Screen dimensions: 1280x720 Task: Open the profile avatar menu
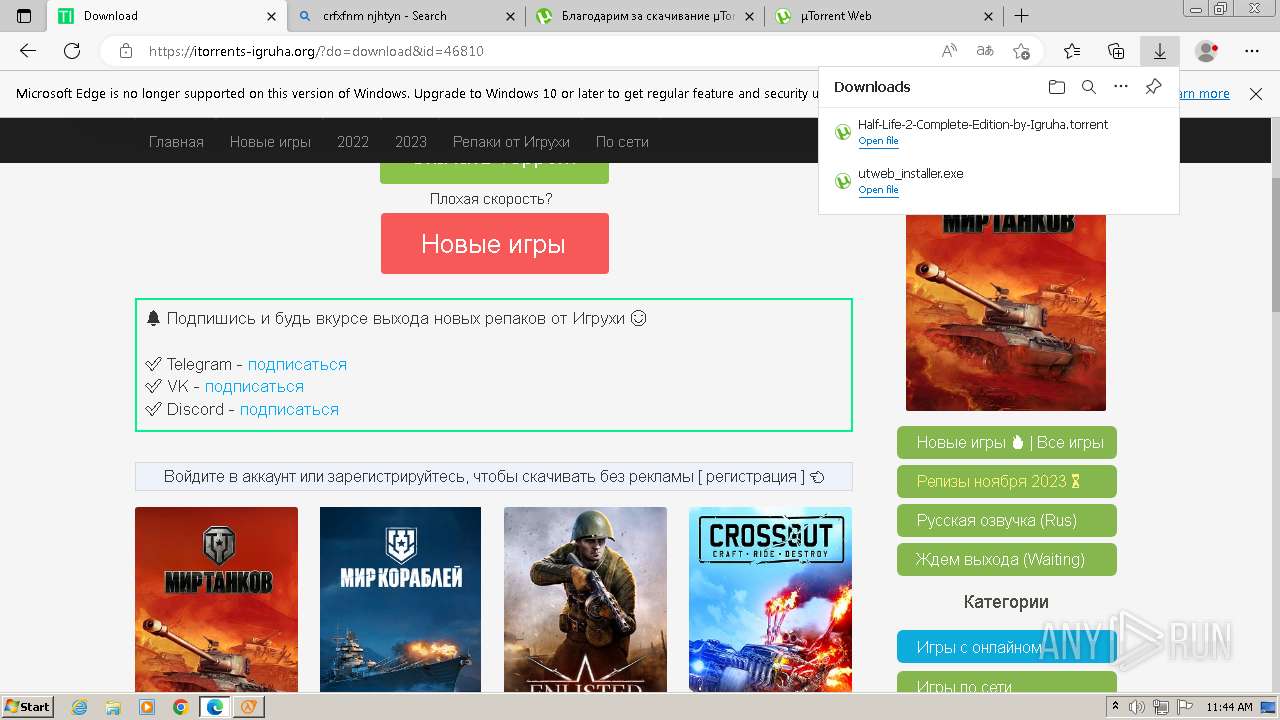pyautogui.click(x=1207, y=51)
